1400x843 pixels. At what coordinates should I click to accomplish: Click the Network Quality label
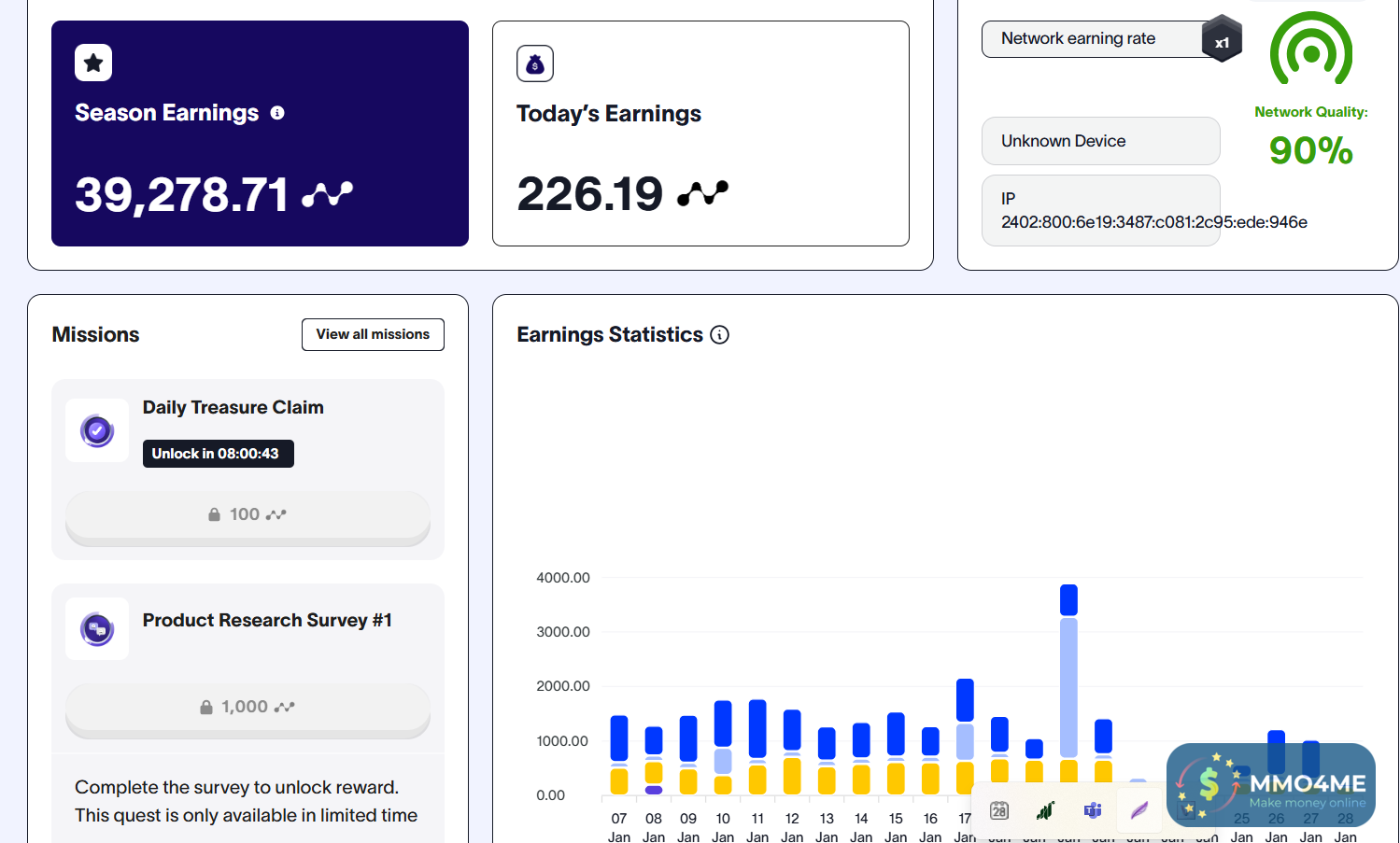(1311, 112)
